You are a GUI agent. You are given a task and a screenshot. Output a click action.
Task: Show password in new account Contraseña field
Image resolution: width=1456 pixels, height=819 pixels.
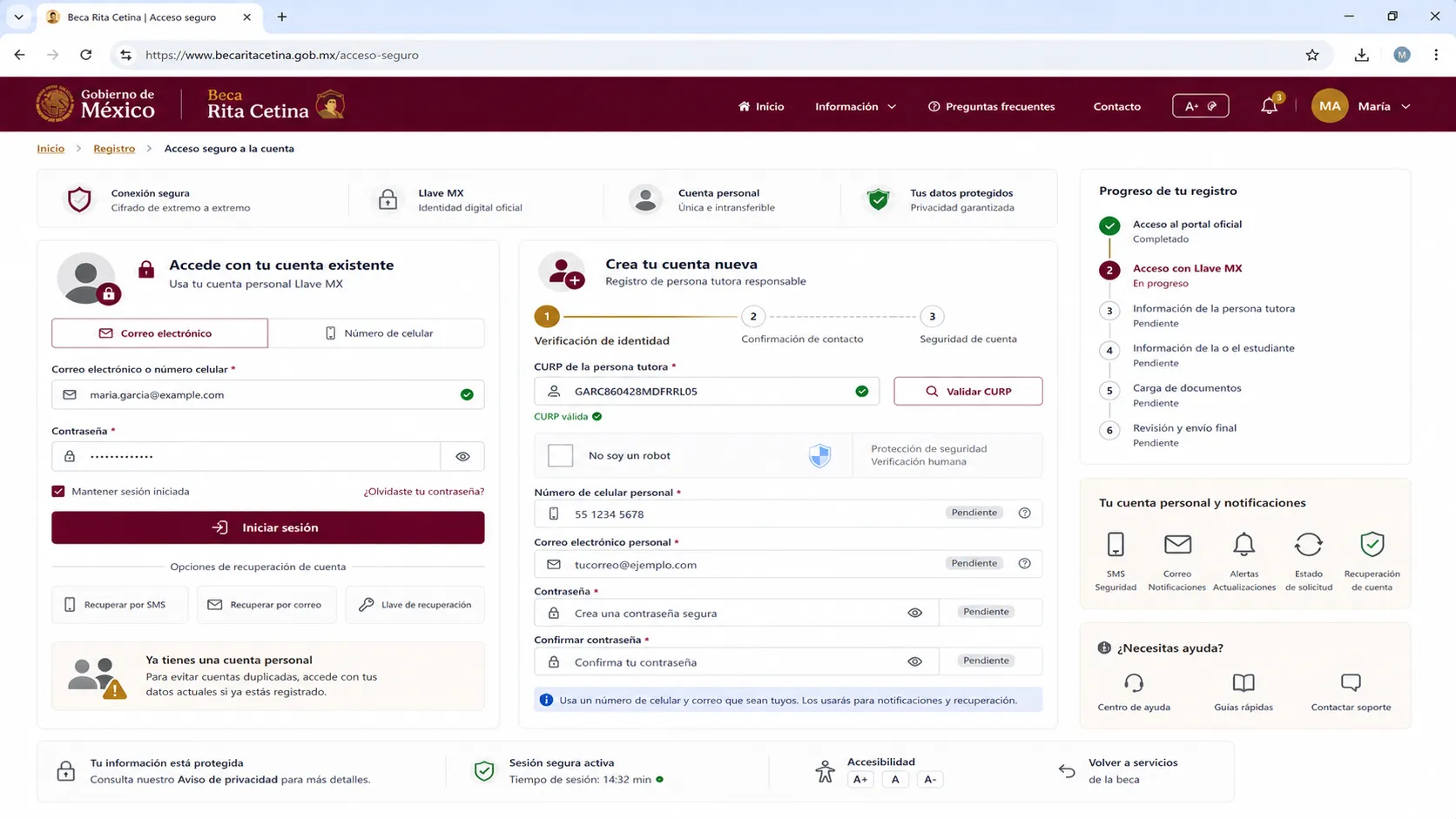click(914, 613)
